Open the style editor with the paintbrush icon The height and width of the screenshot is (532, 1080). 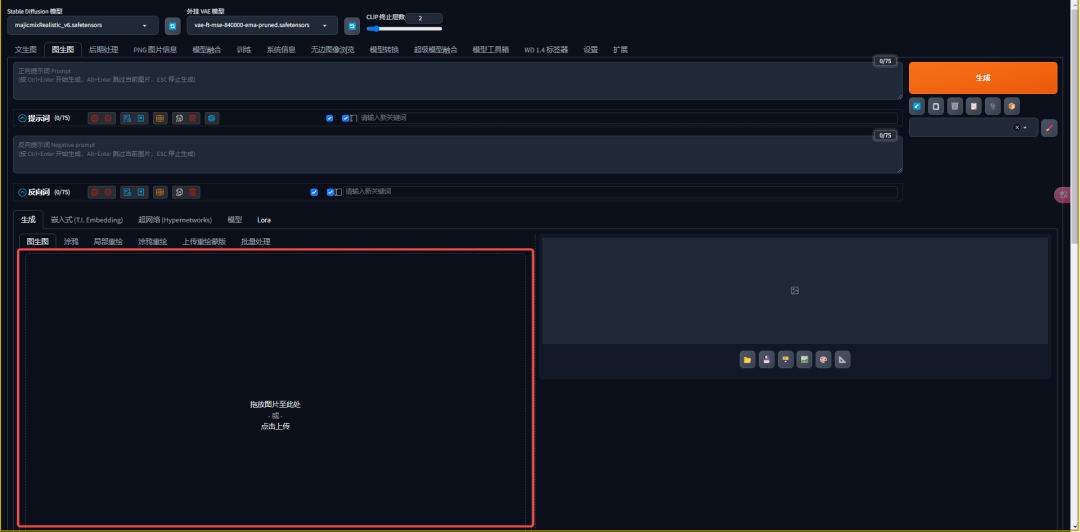tap(1049, 127)
